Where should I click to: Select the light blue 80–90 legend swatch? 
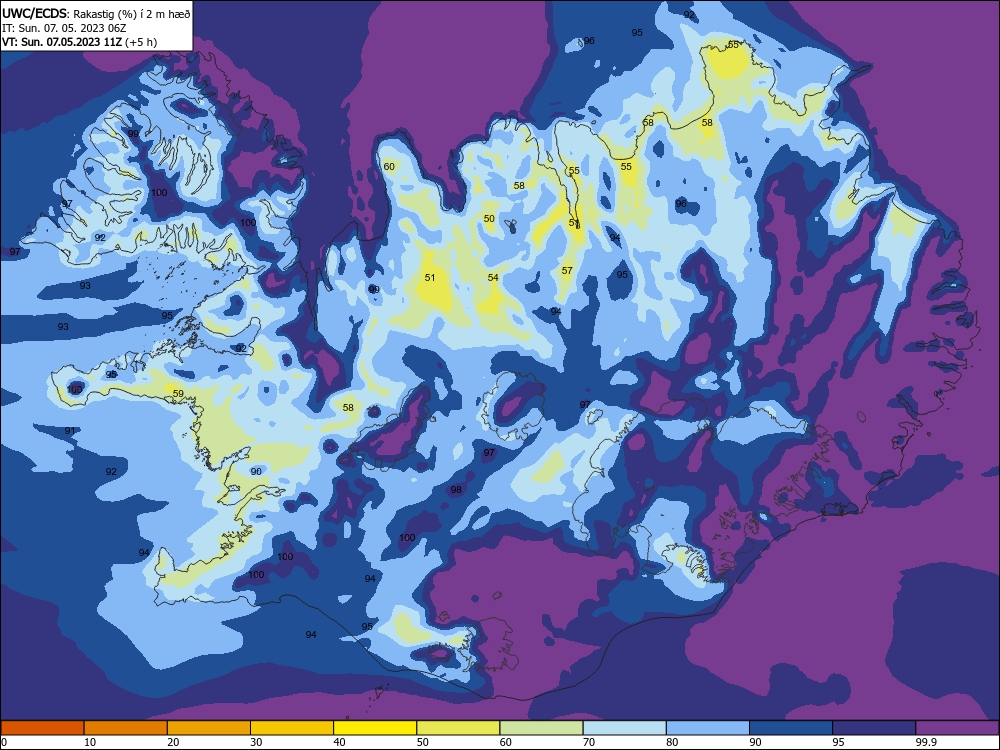(x=708, y=728)
